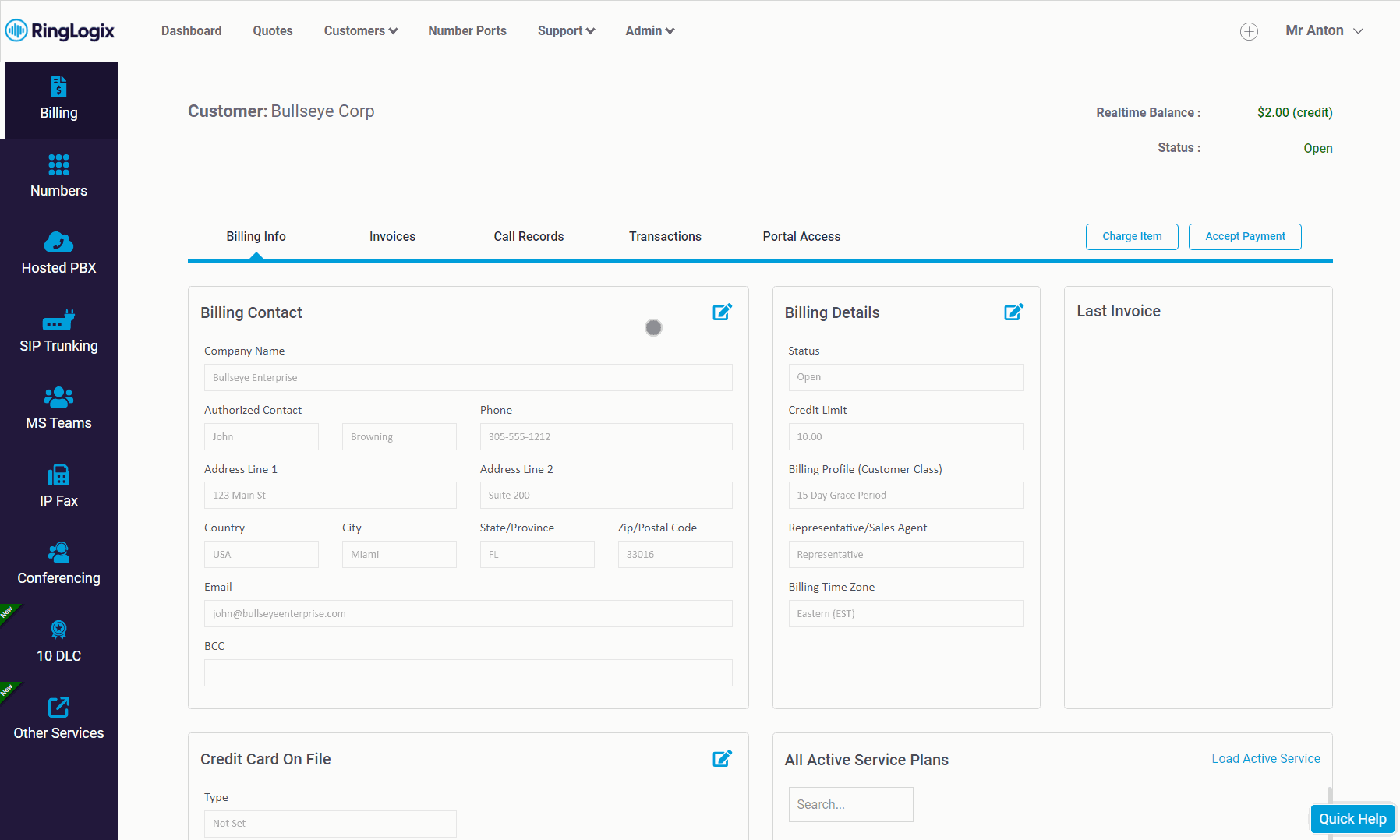
Task: Click the State/Province field
Action: click(537, 555)
